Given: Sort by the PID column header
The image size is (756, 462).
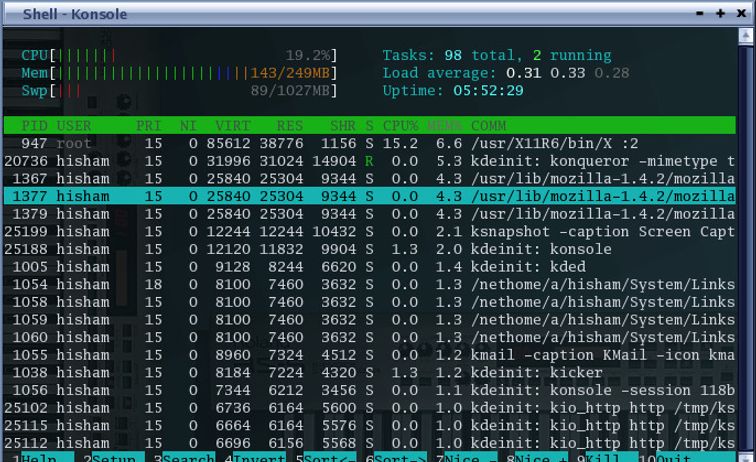Looking at the screenshot, I should pos(33,126).
